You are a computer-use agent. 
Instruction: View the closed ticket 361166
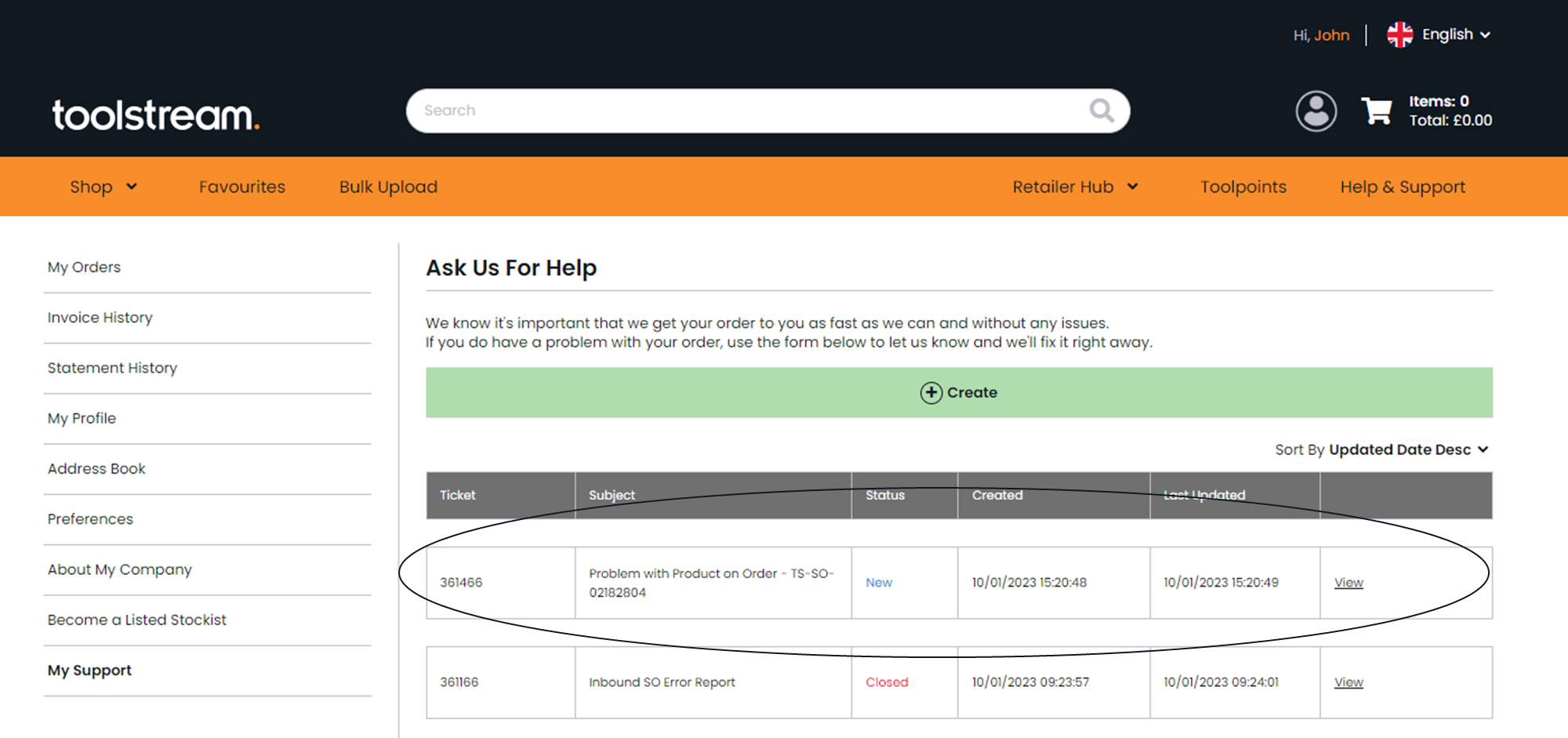click(1348, 682)
